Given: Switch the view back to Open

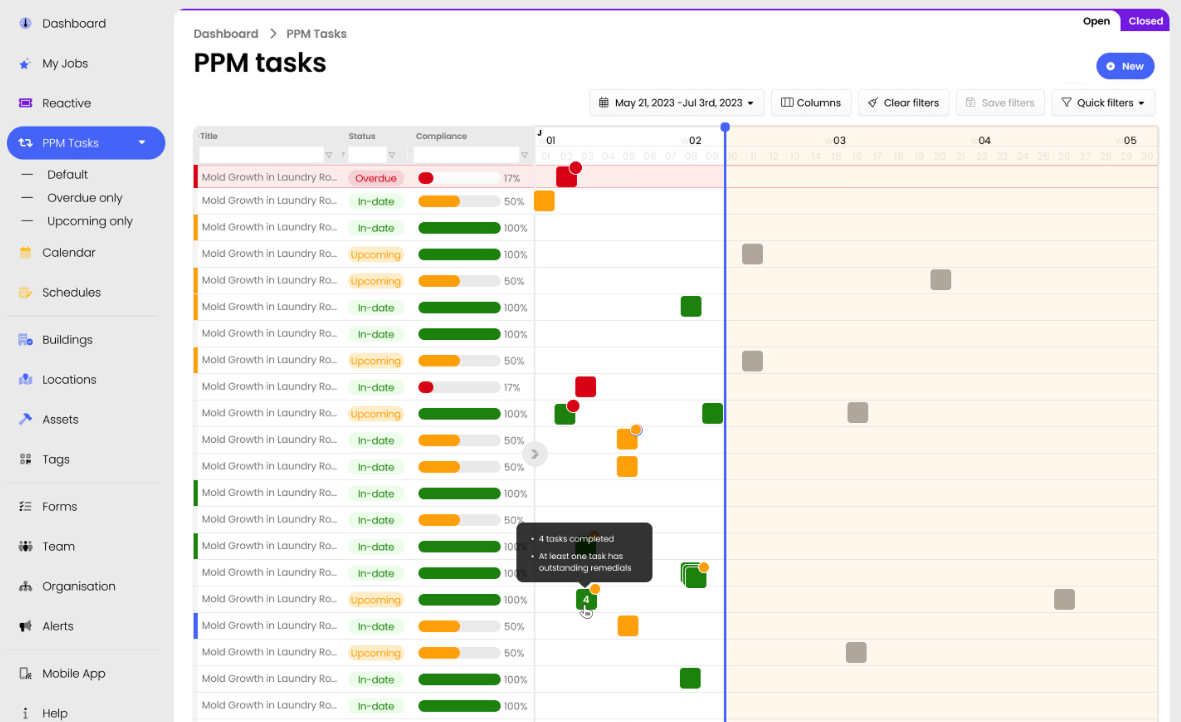Looking at the screenshot, I should 1096,20.
